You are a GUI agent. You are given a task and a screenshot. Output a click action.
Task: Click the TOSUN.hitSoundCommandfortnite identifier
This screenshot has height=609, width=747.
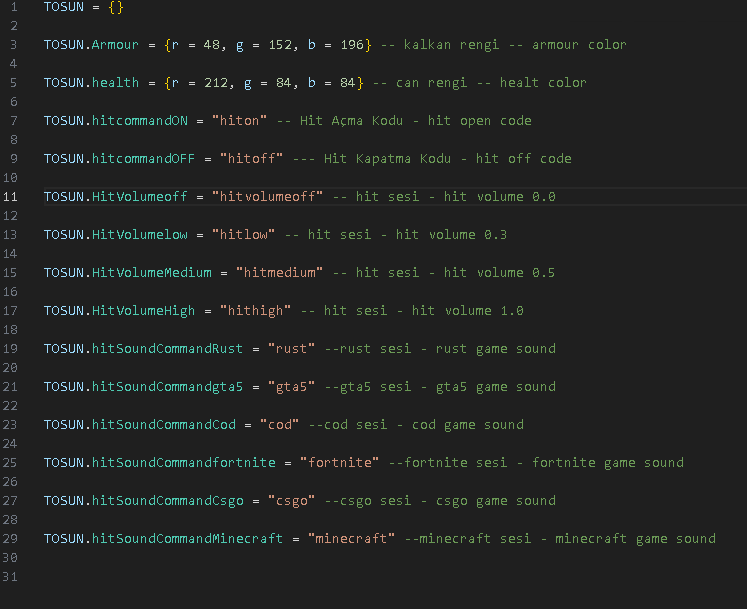[159, 463]
